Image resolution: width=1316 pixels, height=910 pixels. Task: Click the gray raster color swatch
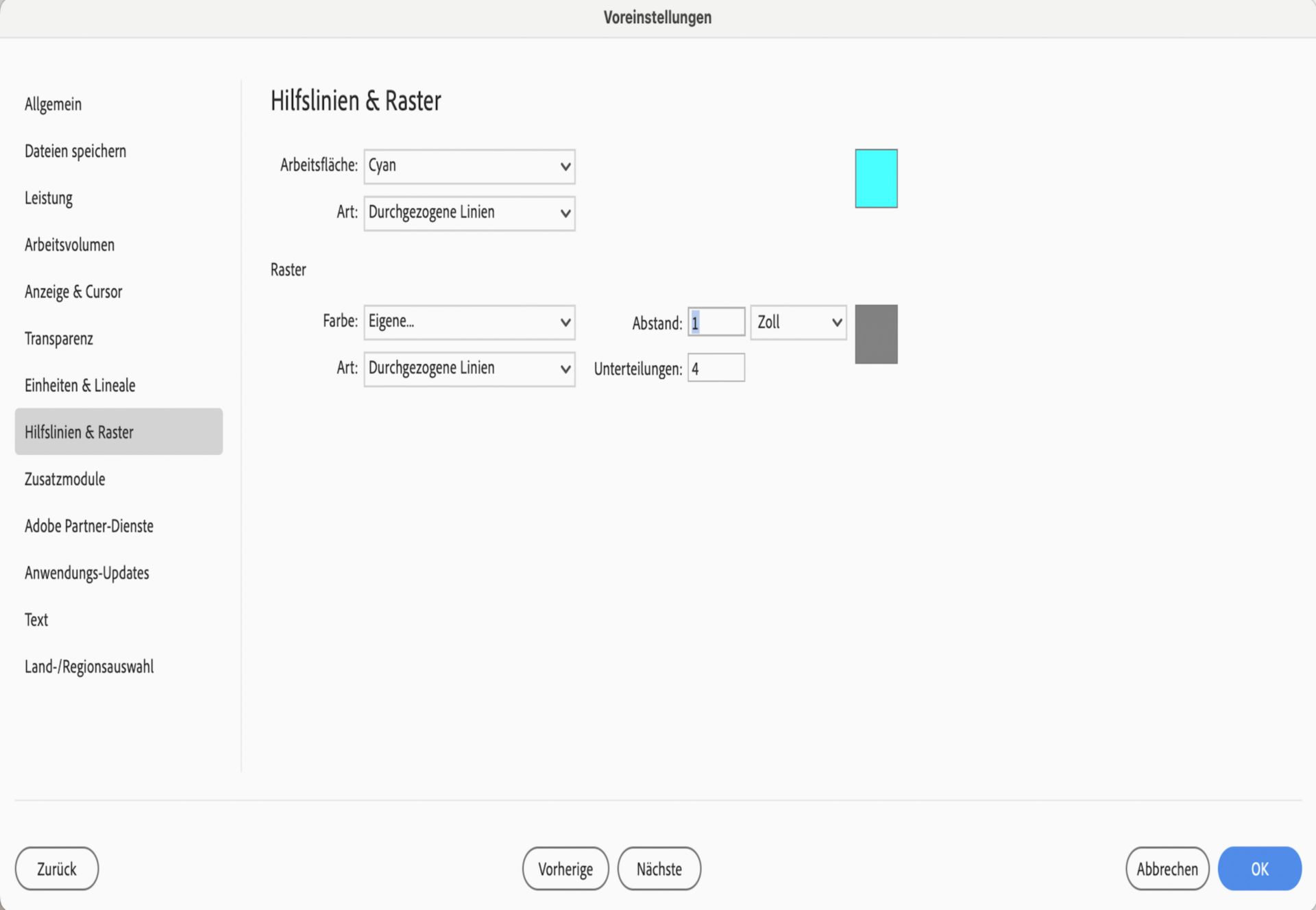pyautogui.click(x=876, y=334)
